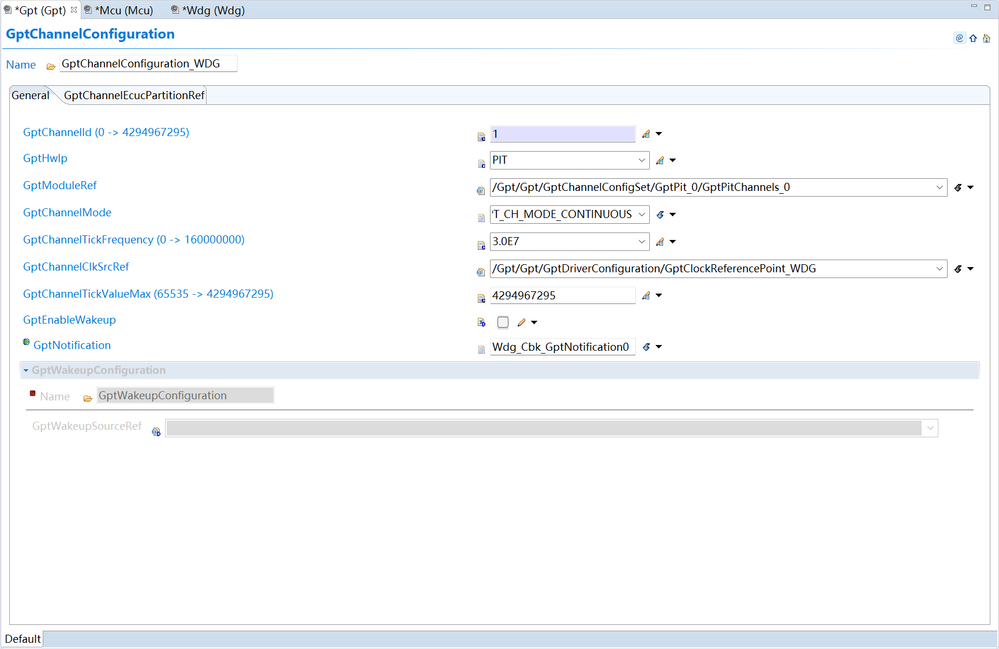Click the folder icon beside top Name field
Image resolution: width=999 pixels, height=649 pixels.
coord(50,66)
